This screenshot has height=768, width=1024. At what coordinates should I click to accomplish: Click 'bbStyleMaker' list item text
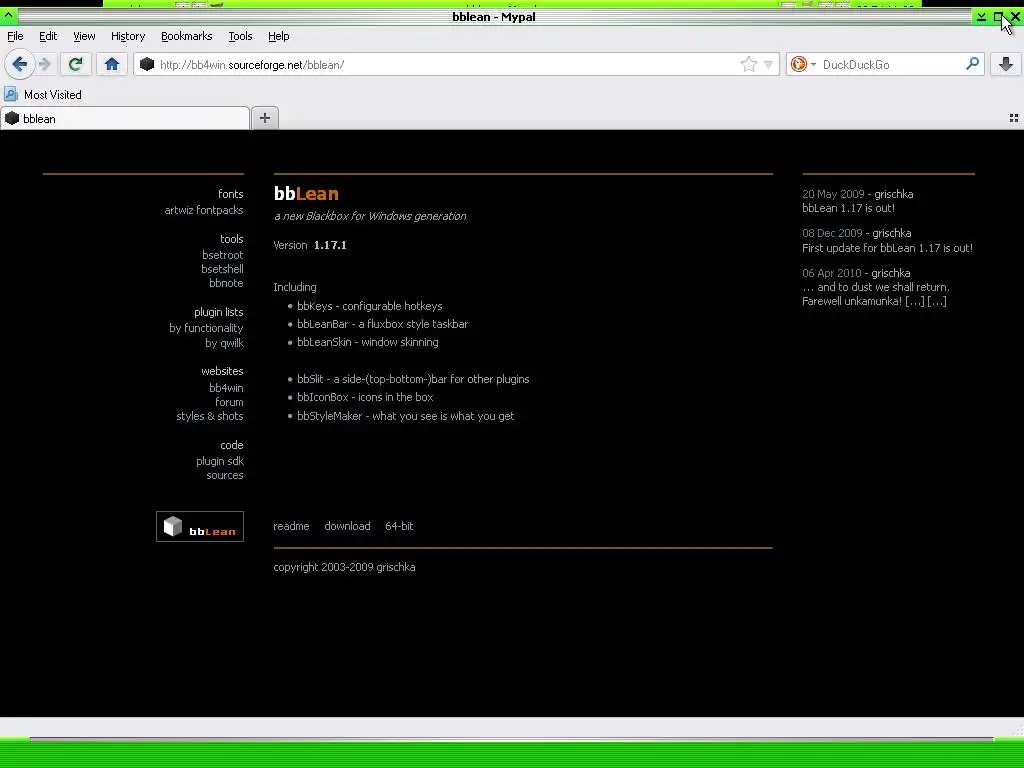(406, 416)
